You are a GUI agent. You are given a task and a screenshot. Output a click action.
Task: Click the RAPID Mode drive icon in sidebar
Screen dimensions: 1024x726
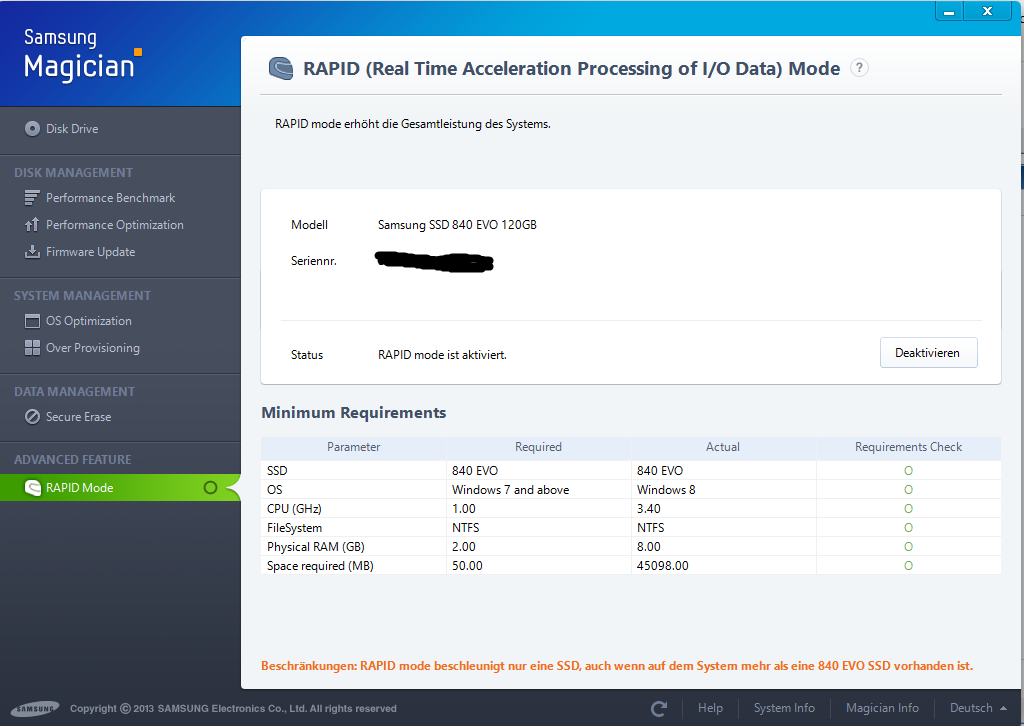click(32, 488)
